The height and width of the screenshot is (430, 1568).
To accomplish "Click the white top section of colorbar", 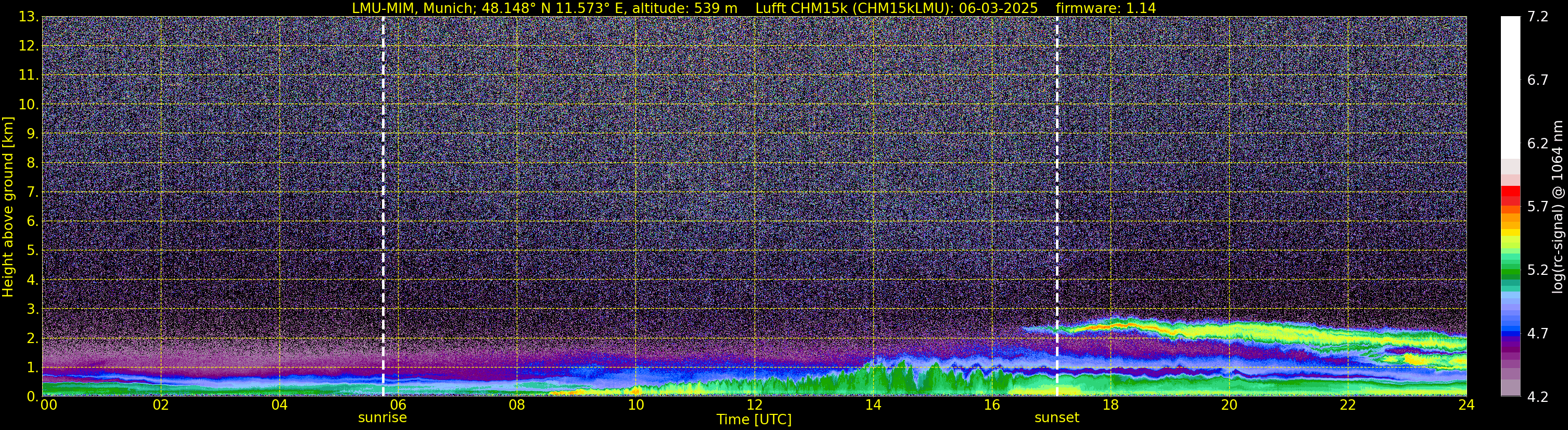I will point(1510,87).
